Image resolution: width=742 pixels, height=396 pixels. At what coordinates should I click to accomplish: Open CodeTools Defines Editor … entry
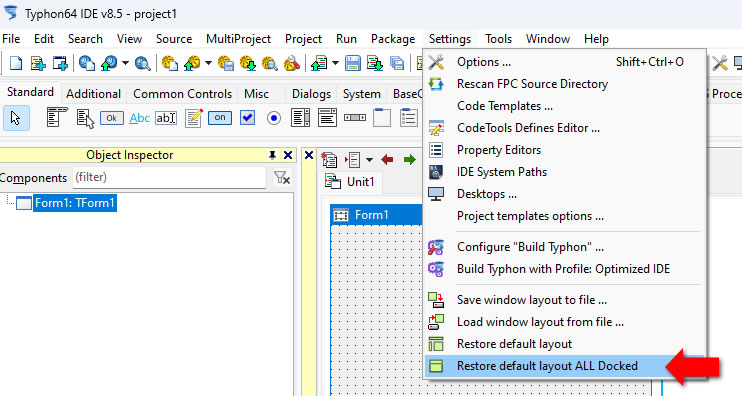tap(565, 128)
